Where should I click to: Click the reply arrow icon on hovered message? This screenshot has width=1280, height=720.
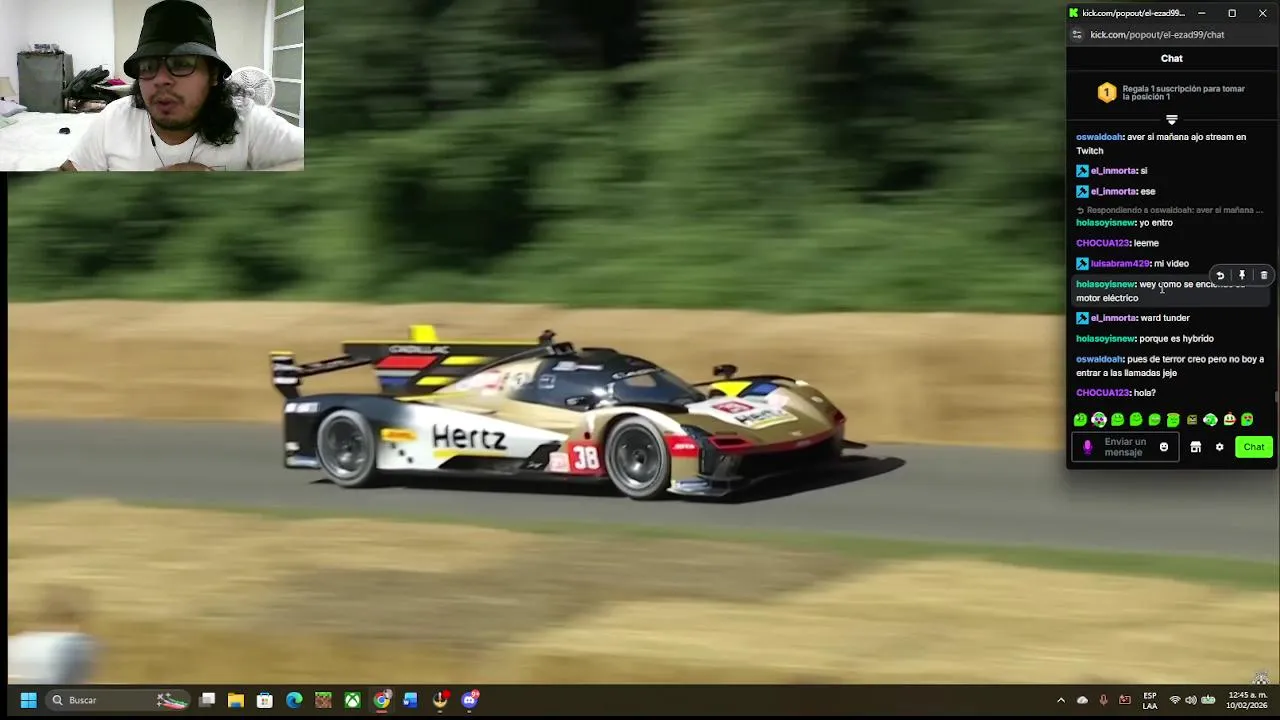(1220, 275)
